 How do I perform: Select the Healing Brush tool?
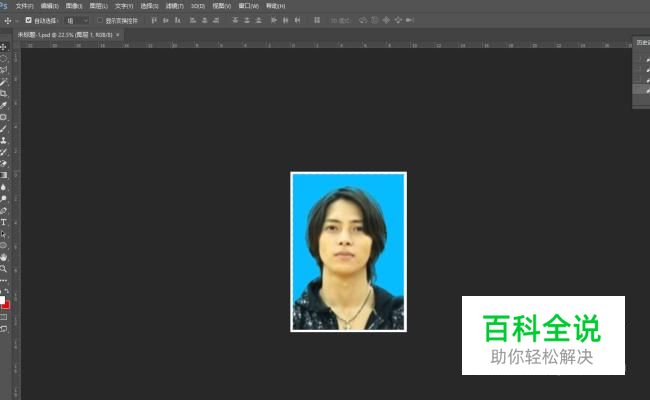click(3, 117)
